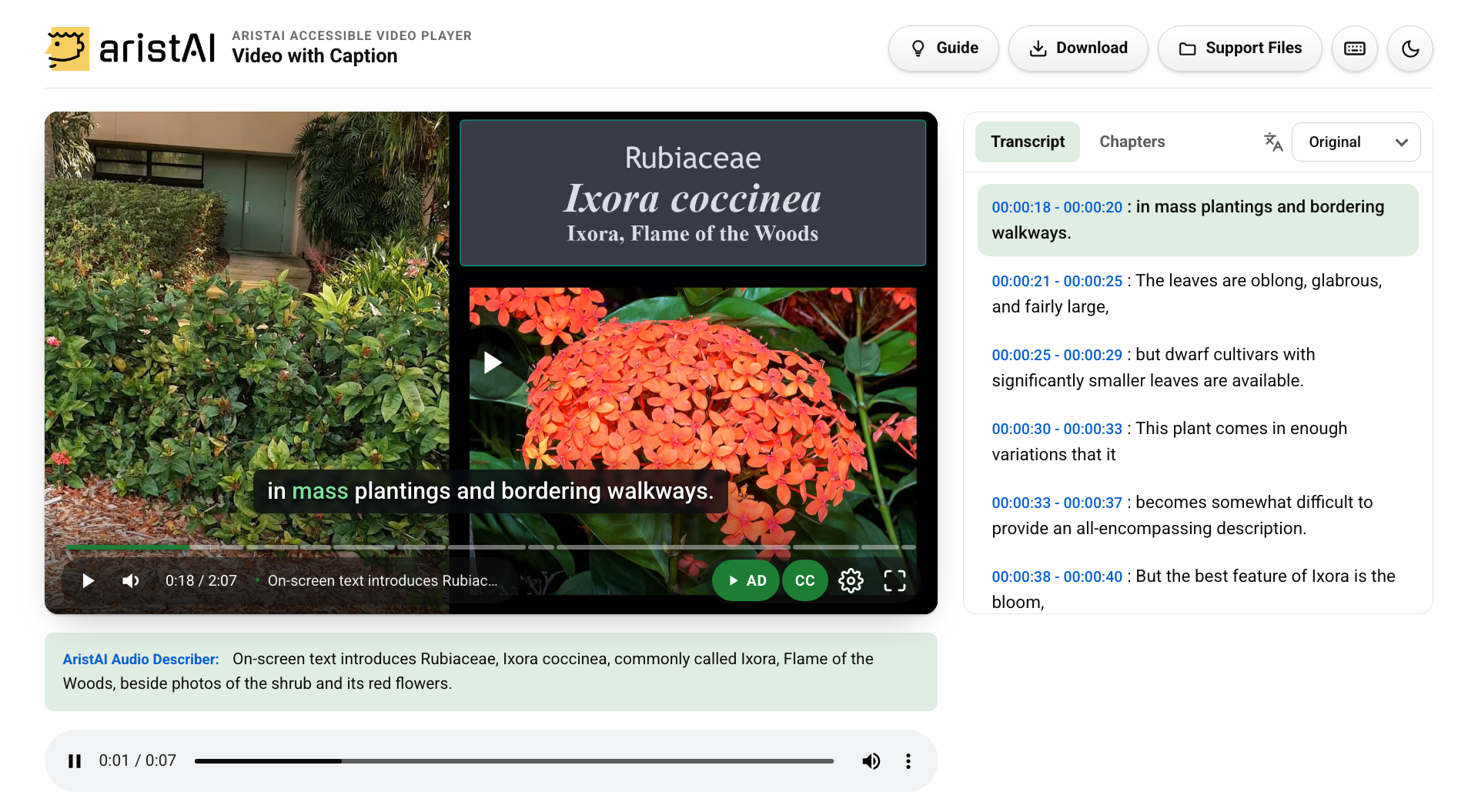Jump to transcript timestamp 00:00:18 - 00:00:20
This screenshot has width=1478, height=812.
point(1057,207)
